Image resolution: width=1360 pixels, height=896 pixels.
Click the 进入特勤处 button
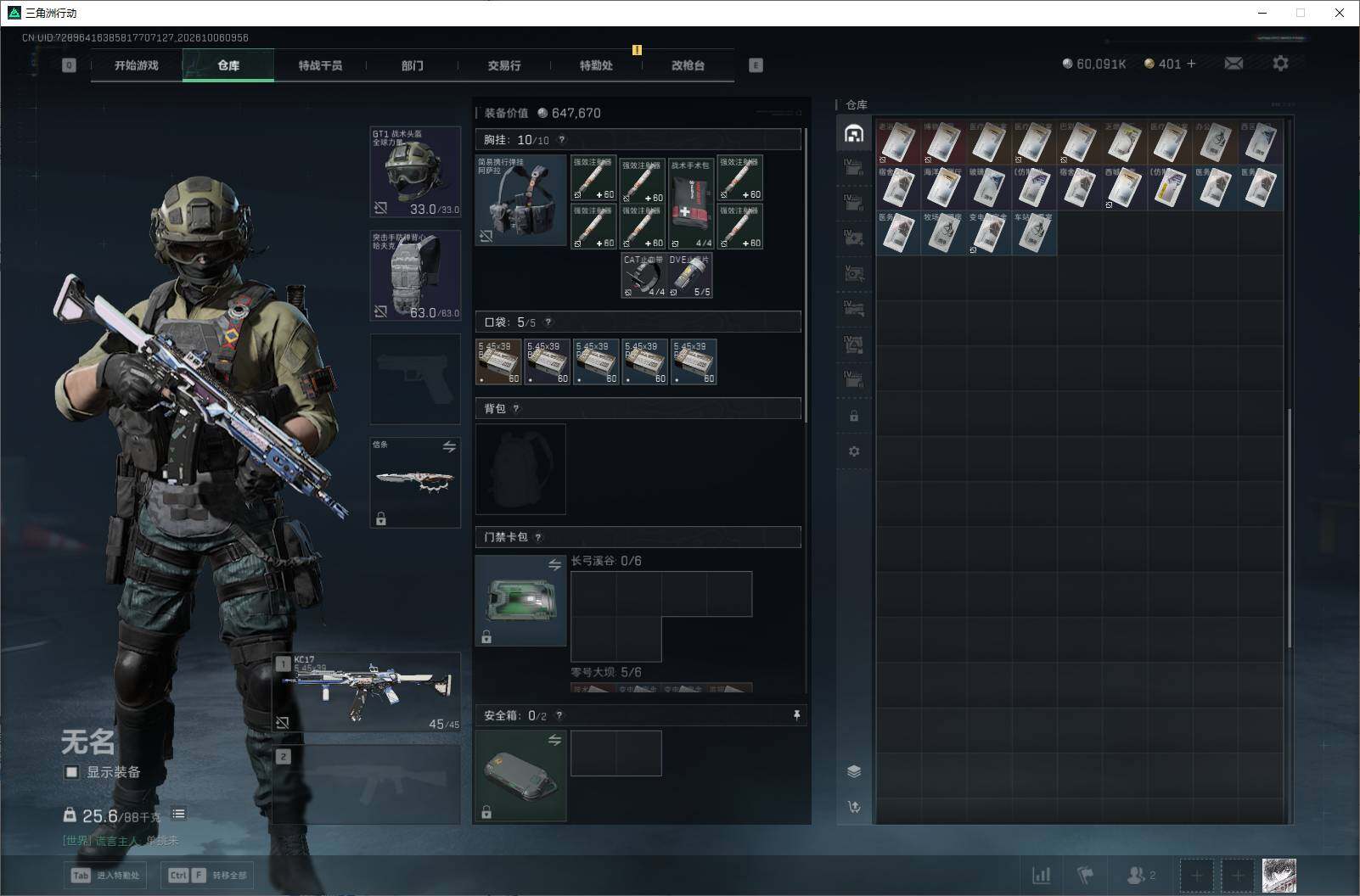(x=105, y=875)
